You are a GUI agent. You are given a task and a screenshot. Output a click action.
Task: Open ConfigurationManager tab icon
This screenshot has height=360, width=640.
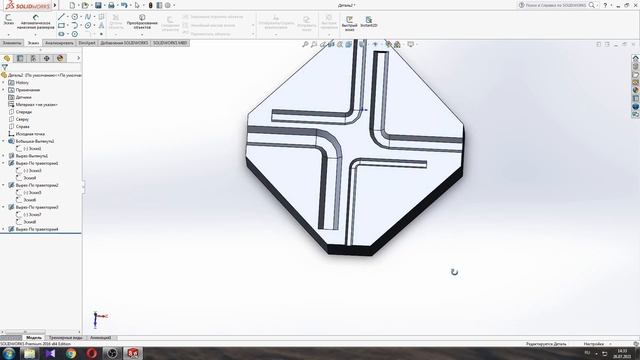(33, 58)
